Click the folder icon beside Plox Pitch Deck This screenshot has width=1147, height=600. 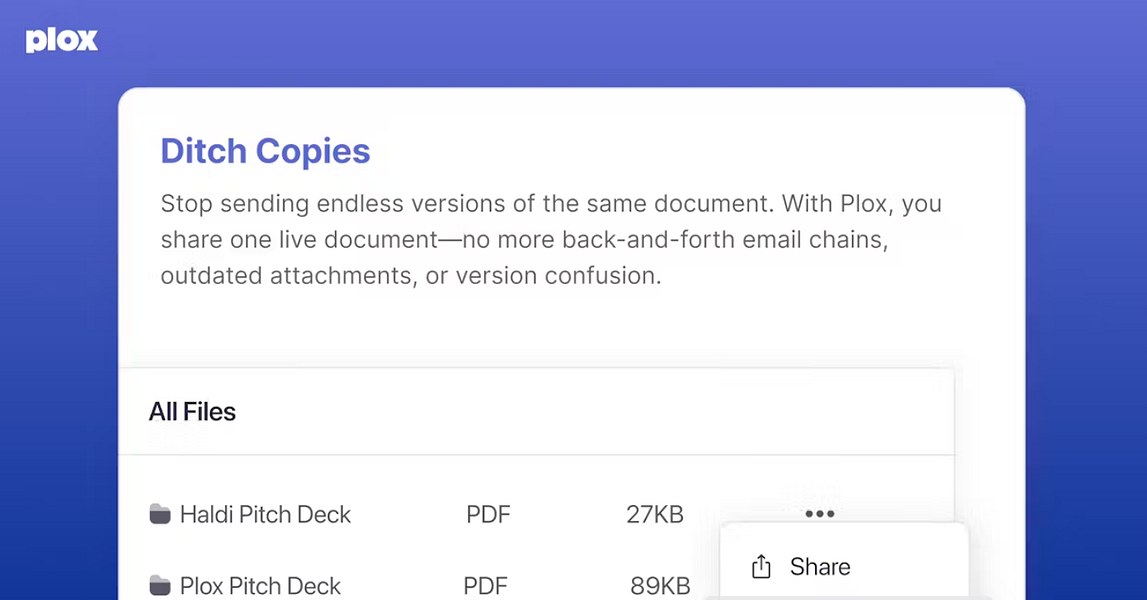[x=160, y=585]
